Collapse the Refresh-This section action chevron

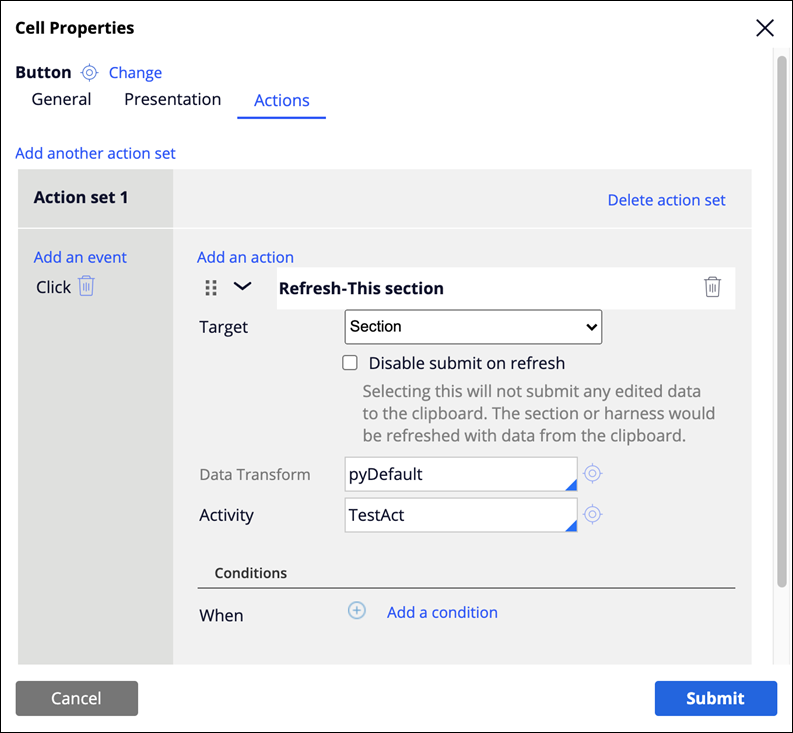pos(242,286)
